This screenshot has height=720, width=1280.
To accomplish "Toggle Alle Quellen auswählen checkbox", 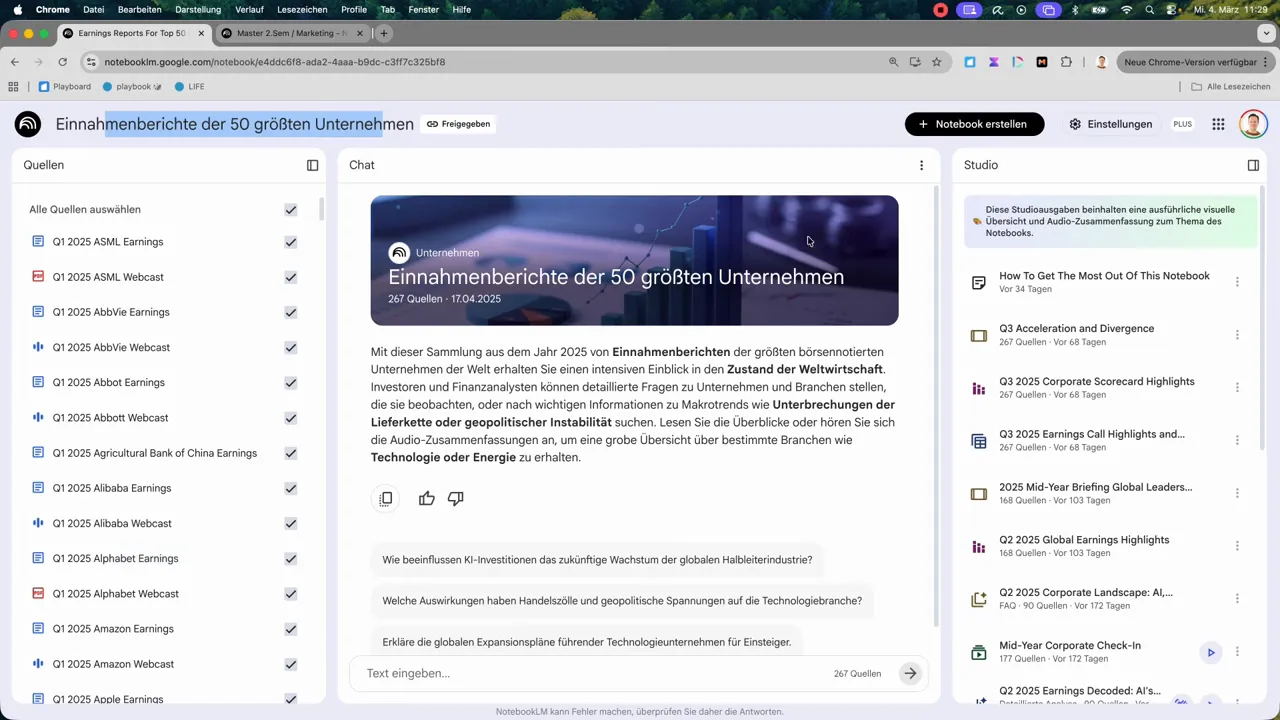I will click(x=291, y=210).
